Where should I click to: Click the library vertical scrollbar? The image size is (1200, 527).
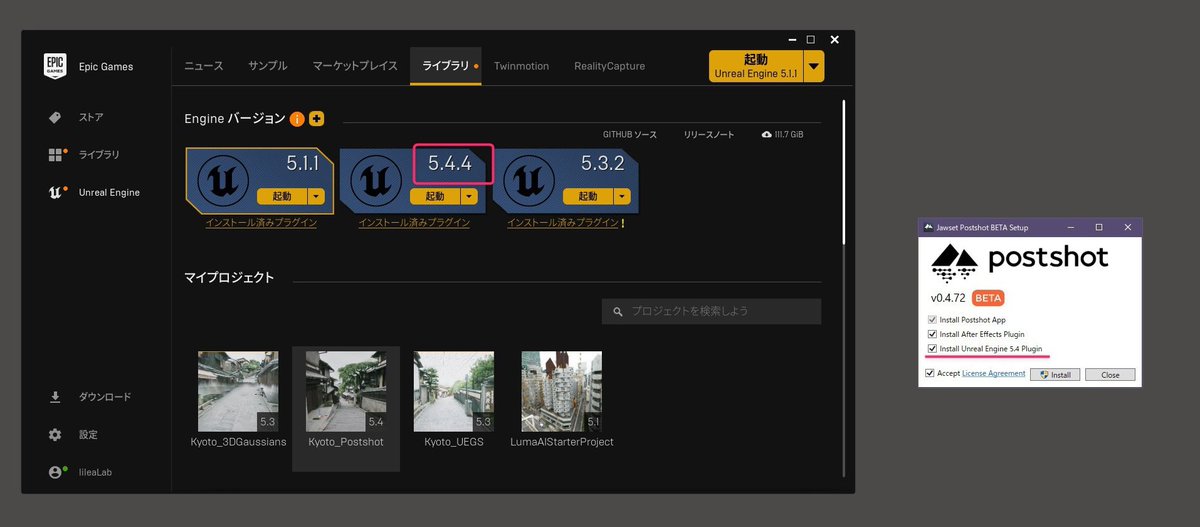point(845,170)
